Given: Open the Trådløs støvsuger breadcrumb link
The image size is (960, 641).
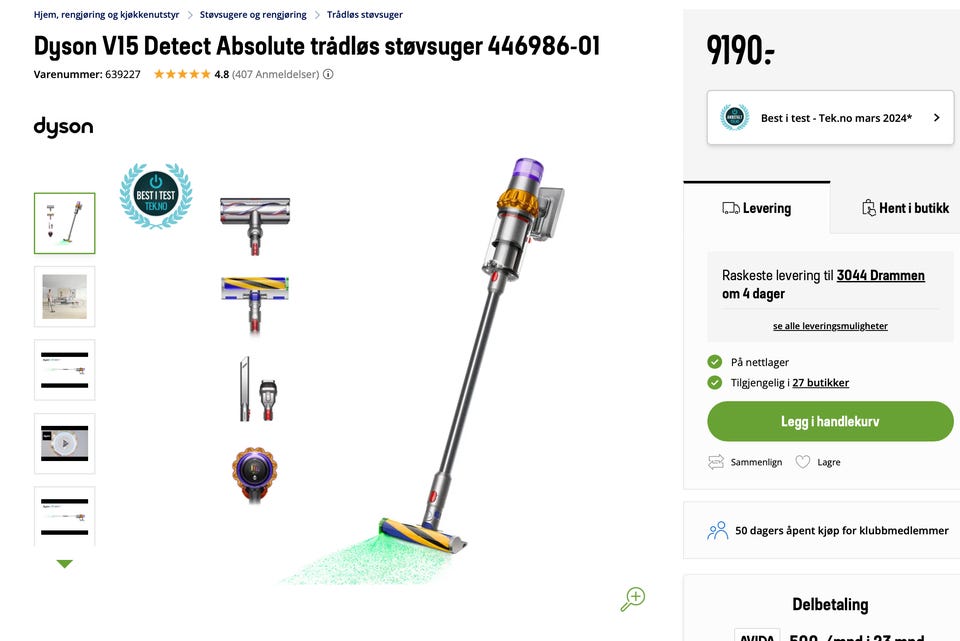Looking at the screenshot, I should click(365, 15).
